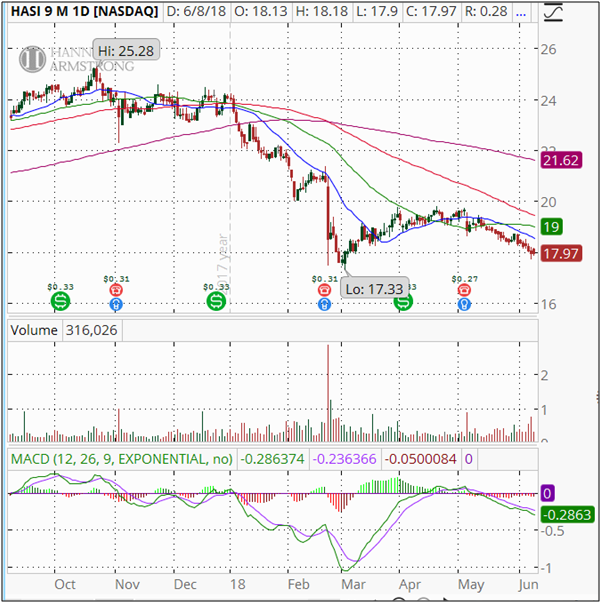
Task: Click the O: 18.13 open value
Action: click(261, 12)
